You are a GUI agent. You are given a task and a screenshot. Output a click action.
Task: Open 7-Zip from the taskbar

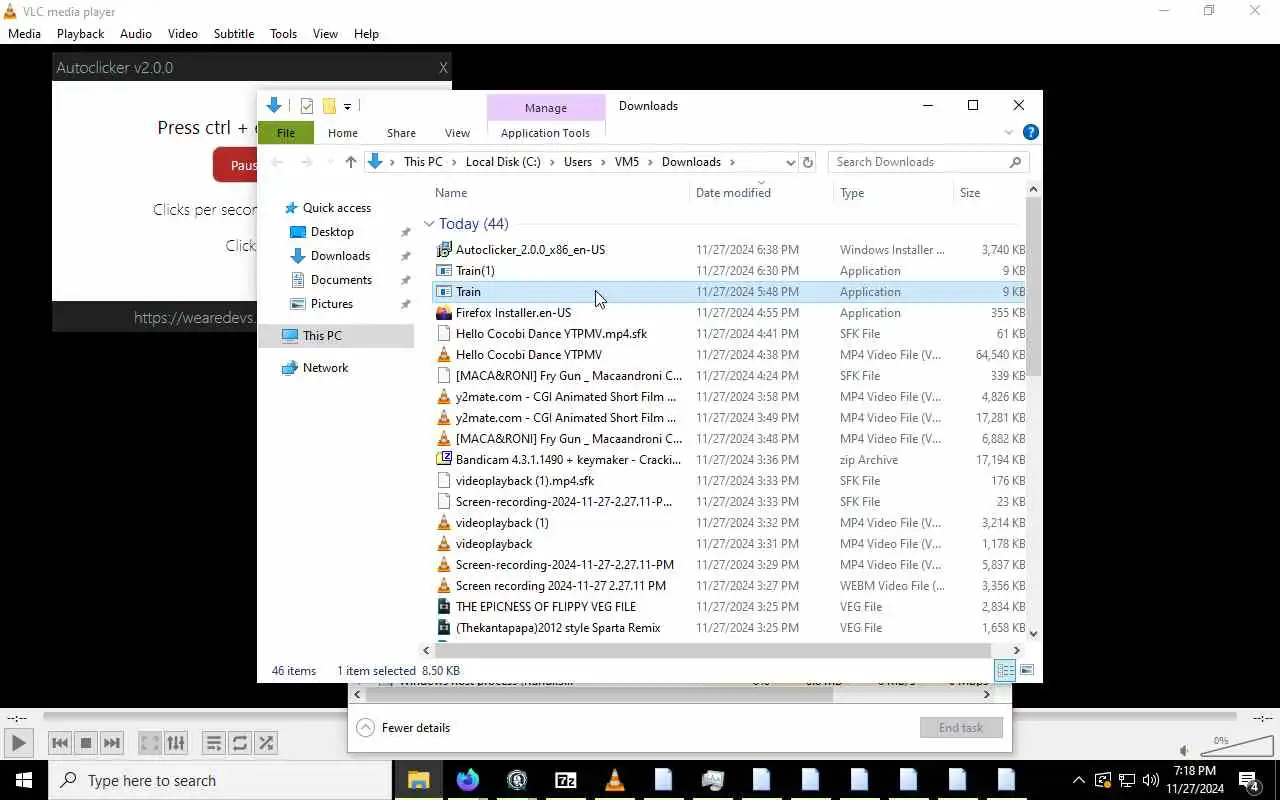point(565,780)
